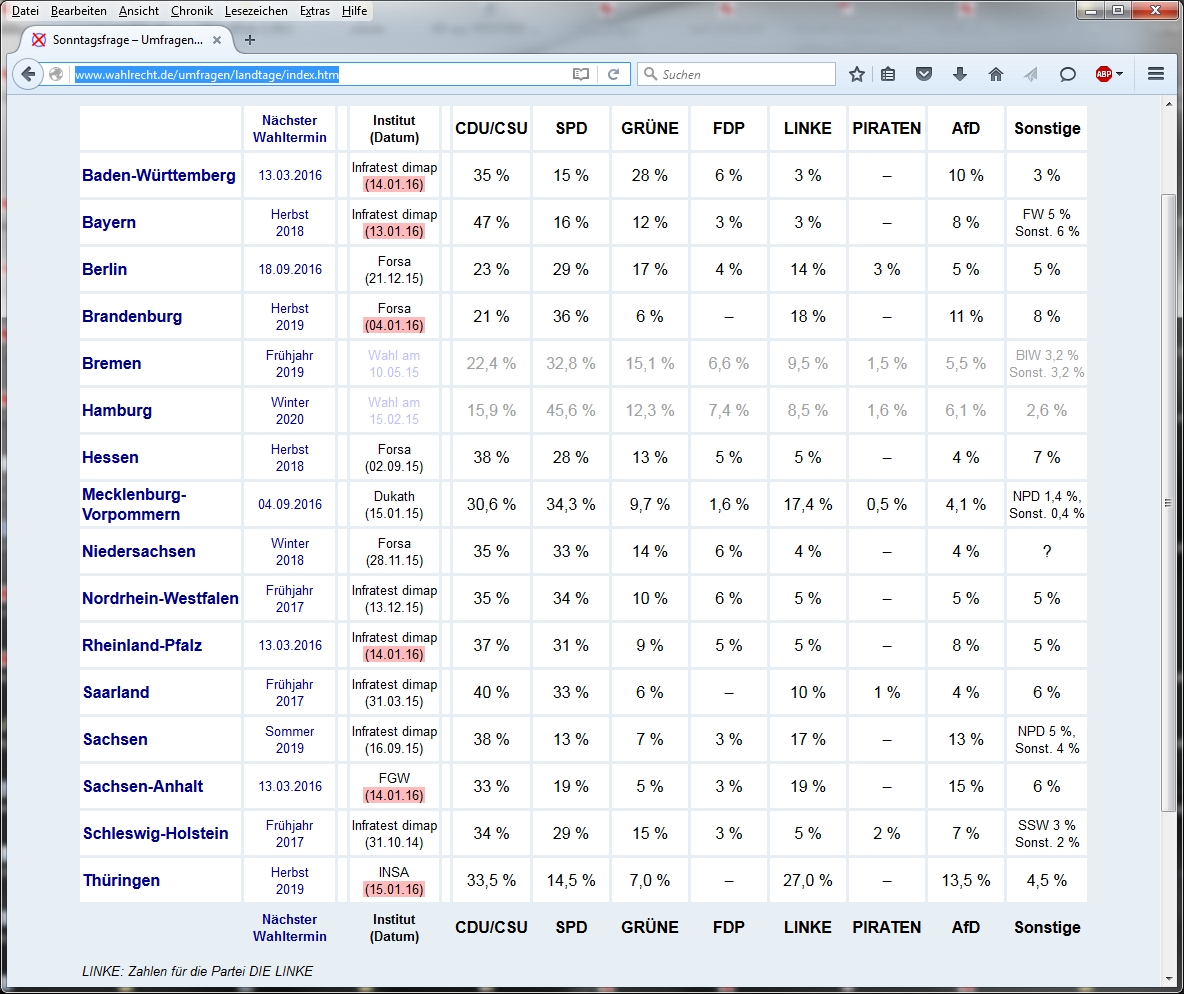The height and width of the screenshot is (994, 1184).
Task: Click the browser back button
Action: [x=28, y=74]
